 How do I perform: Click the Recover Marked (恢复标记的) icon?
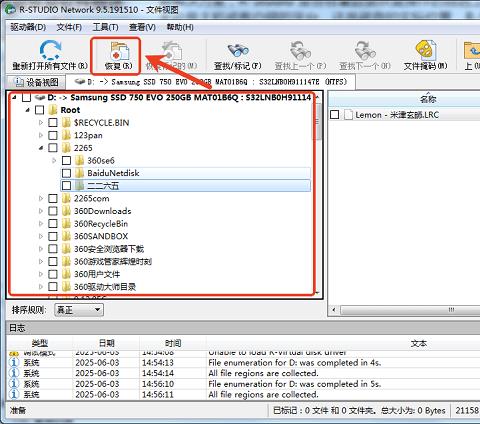pos(172,51)
